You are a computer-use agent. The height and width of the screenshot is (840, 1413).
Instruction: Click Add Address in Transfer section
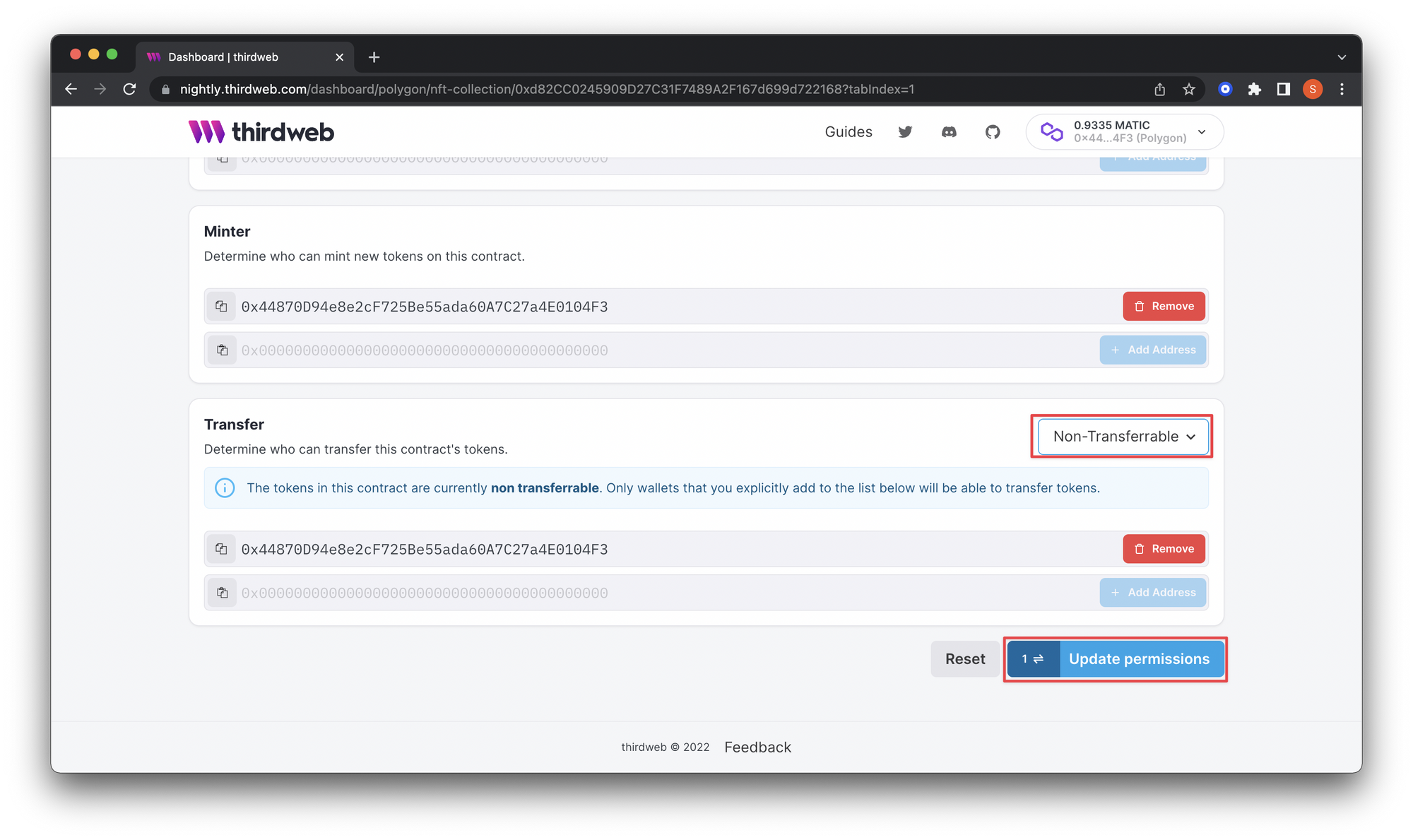click(x=1152, y=593)
